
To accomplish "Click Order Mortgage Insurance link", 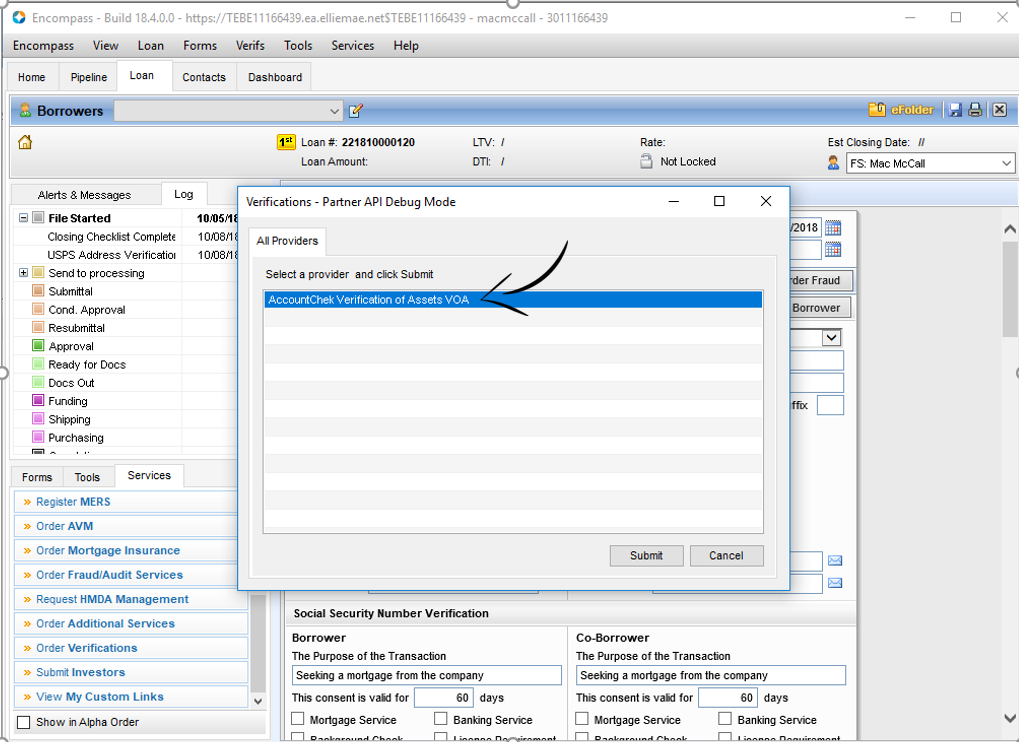I will (108, 550).
